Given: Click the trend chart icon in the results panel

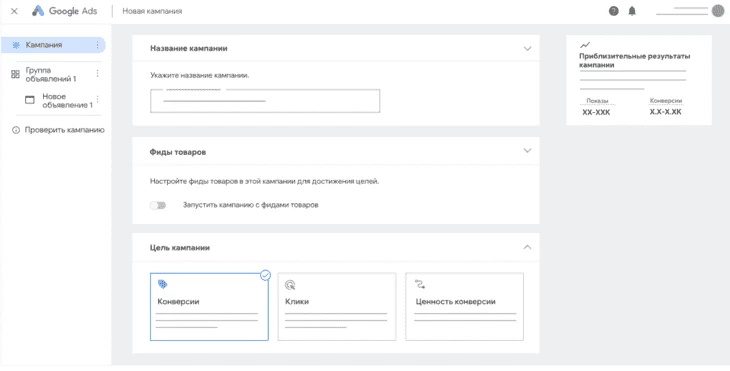Looking at the screenshot, I should [584, 45].
